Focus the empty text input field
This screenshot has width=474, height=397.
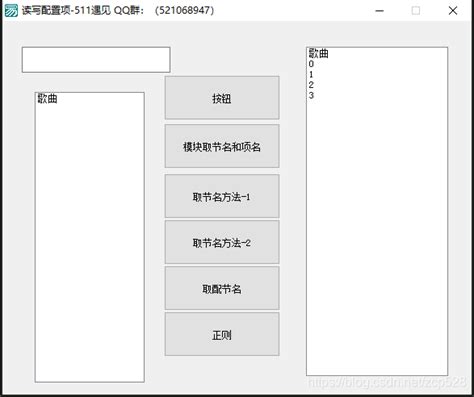pyautogui.click(x=96, y=60)
